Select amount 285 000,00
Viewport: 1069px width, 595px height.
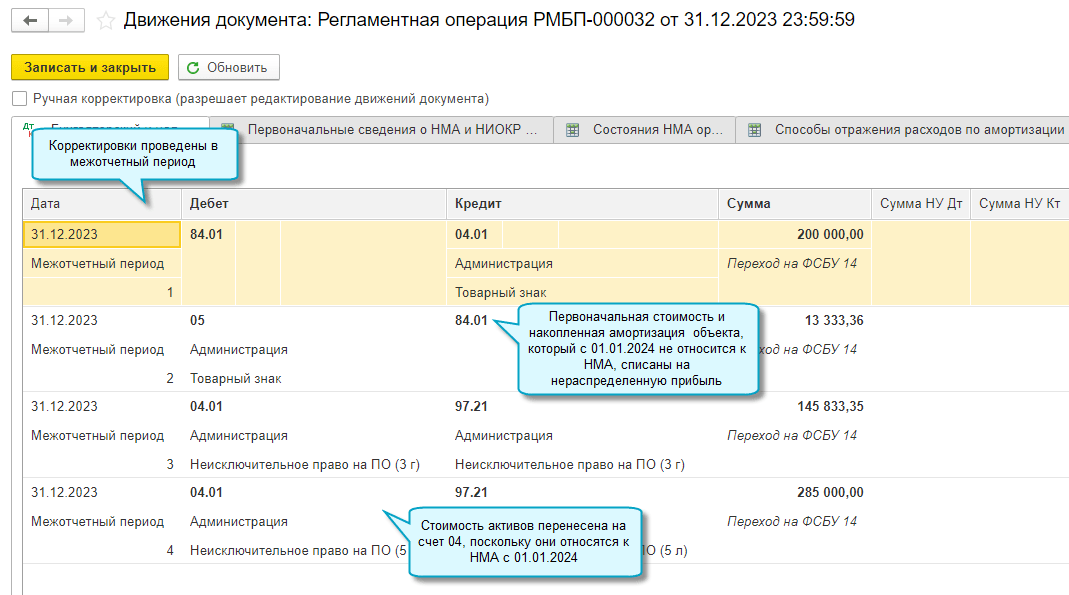(830, 492)
